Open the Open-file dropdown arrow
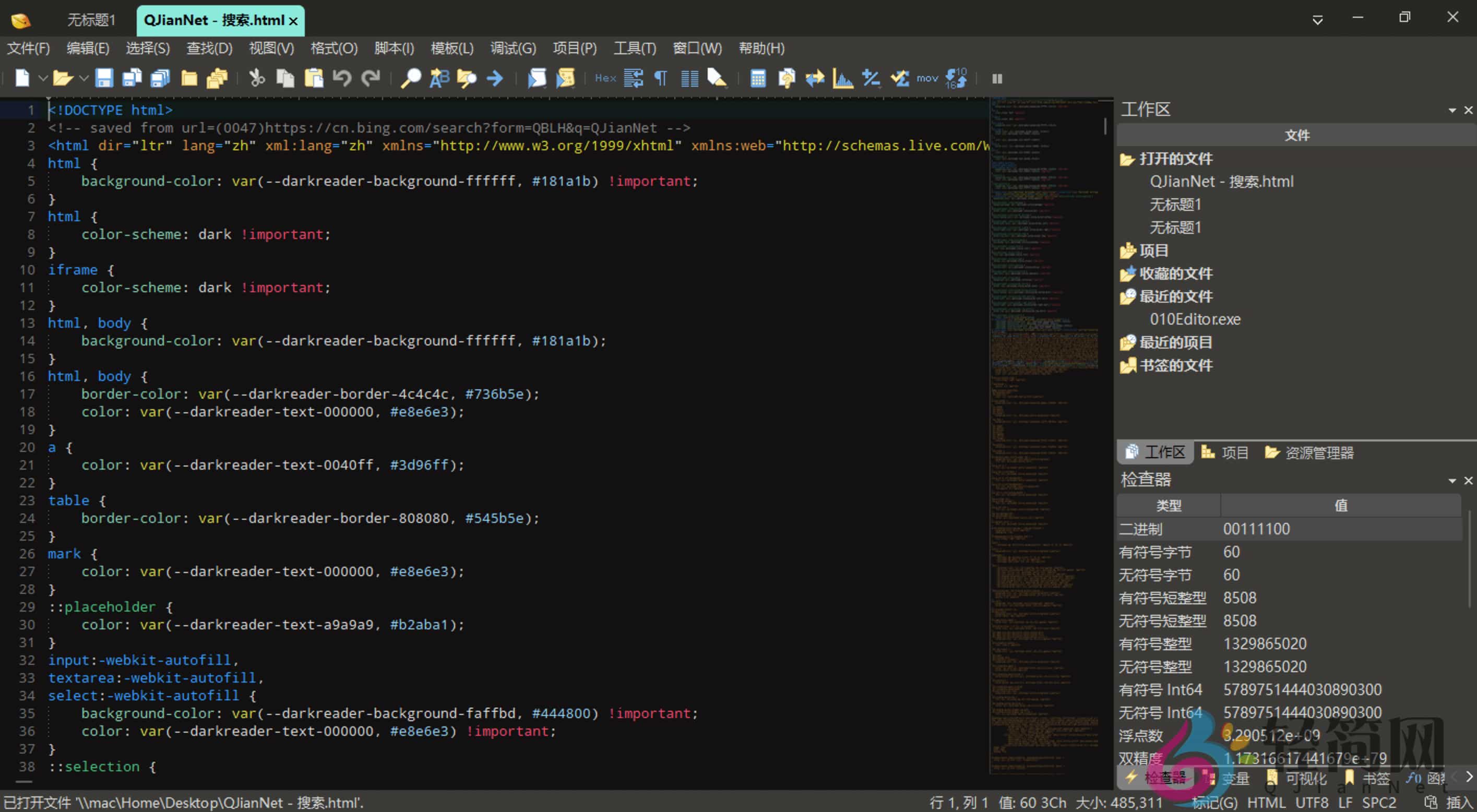This screenshot has width=1477, height=812. (84, 78)
